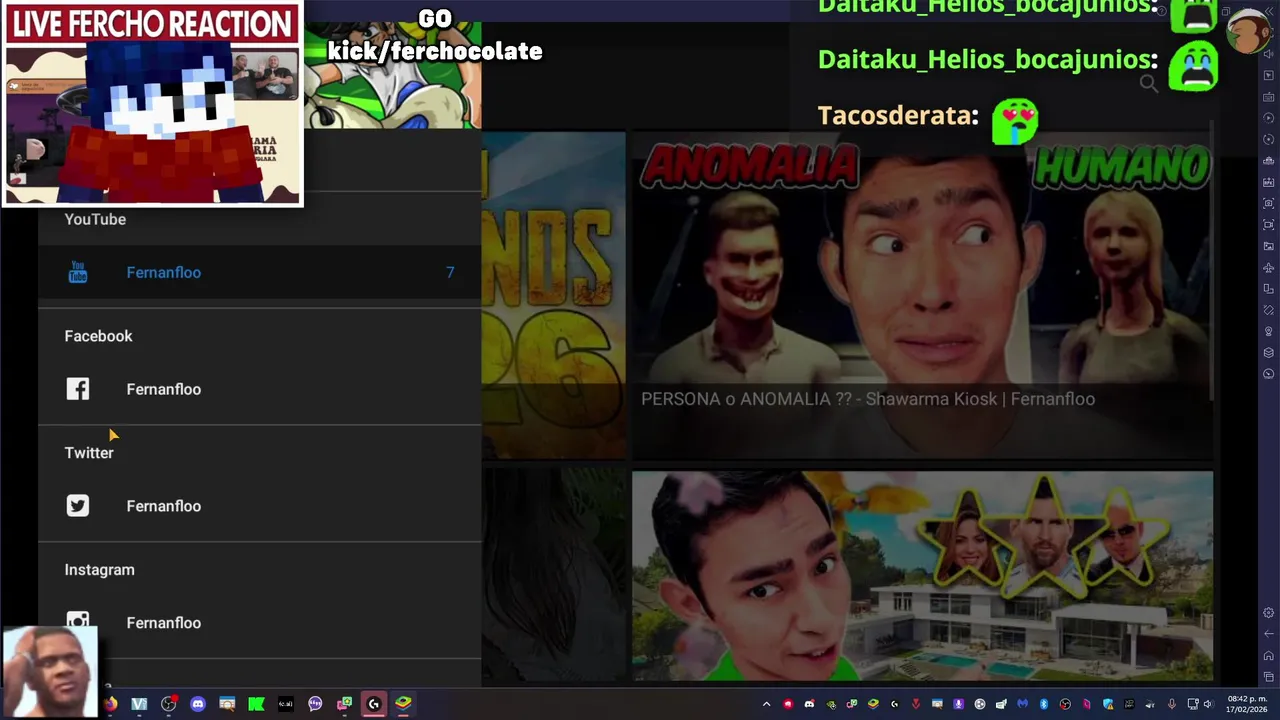The height and width of the screenshot is (720, 1280).
Task: Collapse the sidebar with the double-chevron icon
Action: click(x=1269, y=11)
